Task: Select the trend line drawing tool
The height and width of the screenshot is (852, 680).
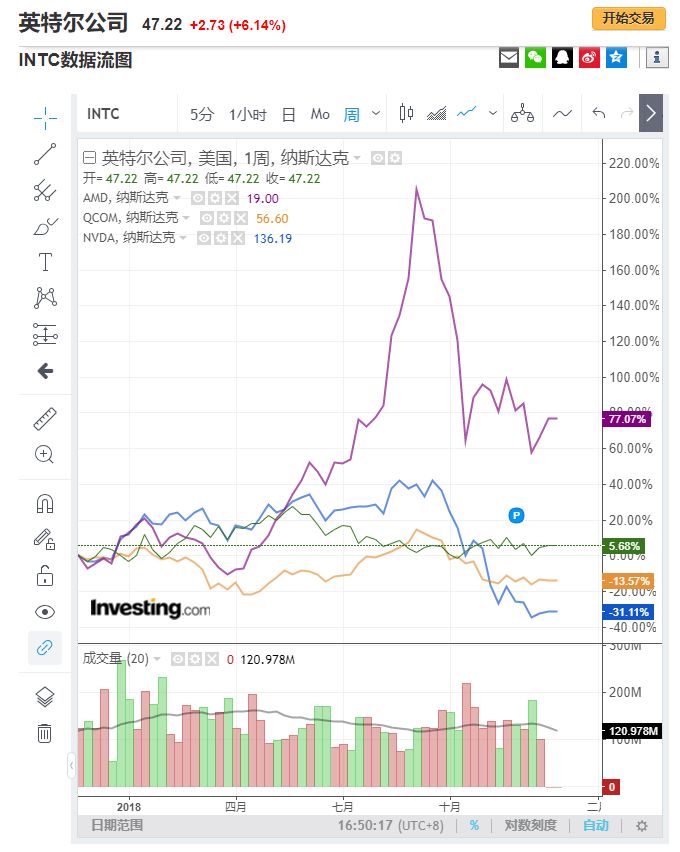Action: (45, 154)
